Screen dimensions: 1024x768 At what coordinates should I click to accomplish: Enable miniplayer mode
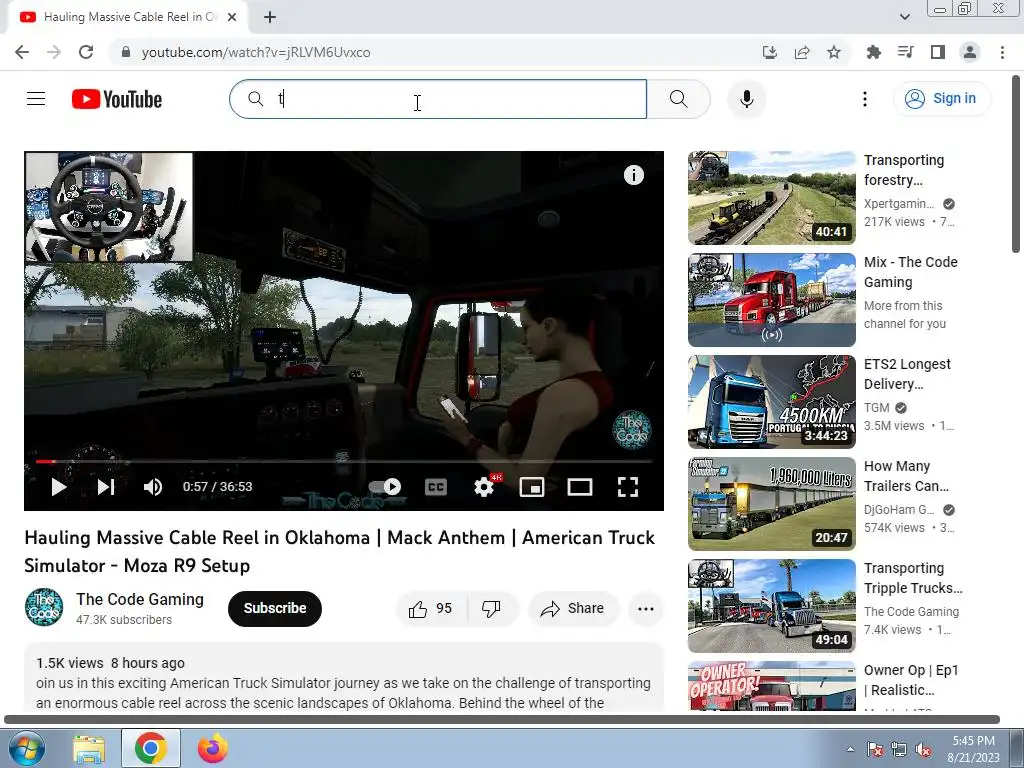pyautogui.click(x=532, y=487)
